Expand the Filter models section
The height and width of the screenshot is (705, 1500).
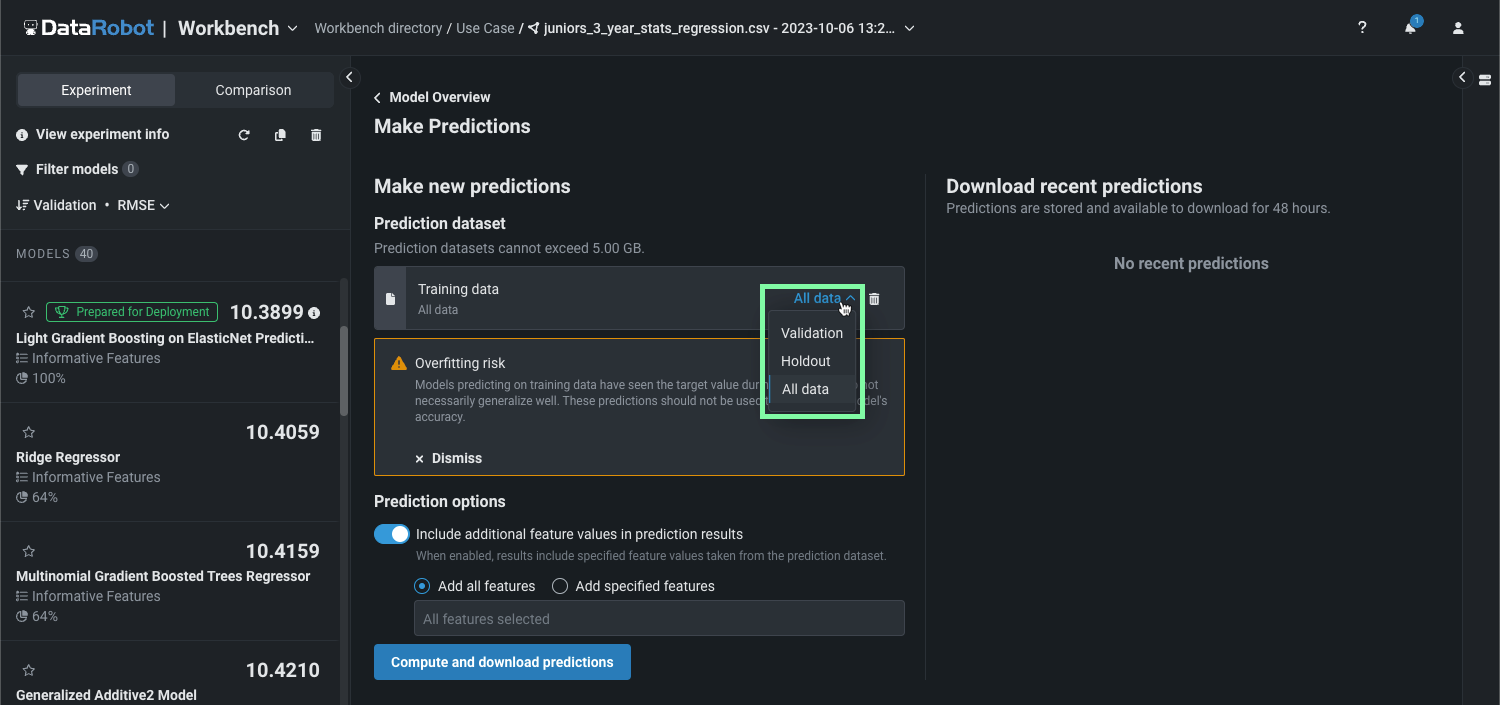76,169
